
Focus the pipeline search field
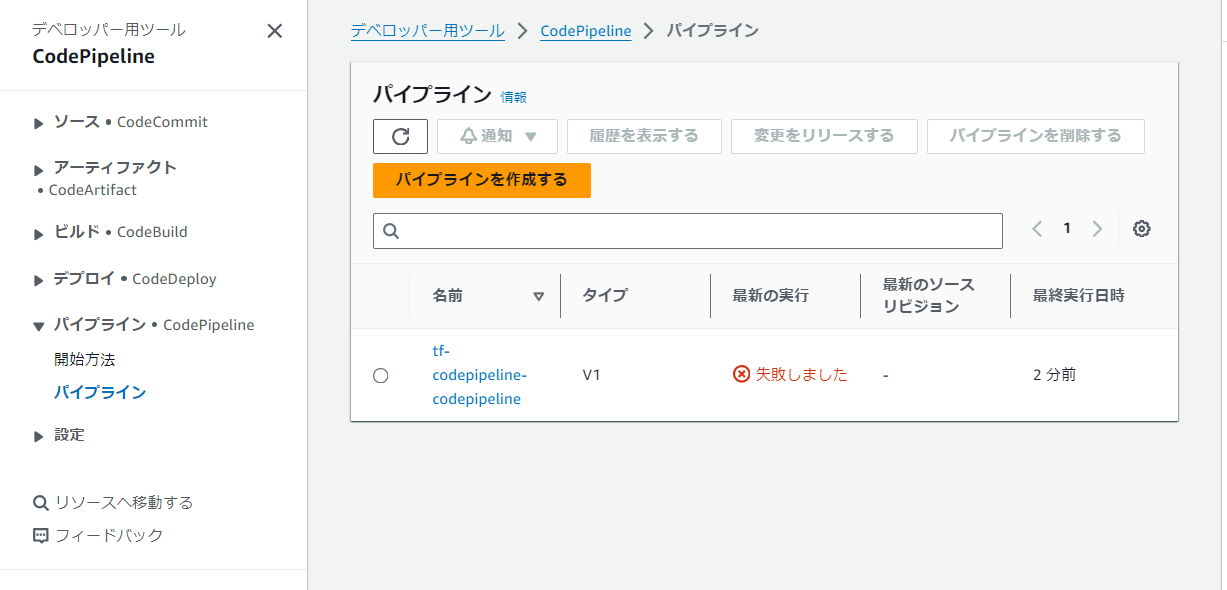point(688,230)
